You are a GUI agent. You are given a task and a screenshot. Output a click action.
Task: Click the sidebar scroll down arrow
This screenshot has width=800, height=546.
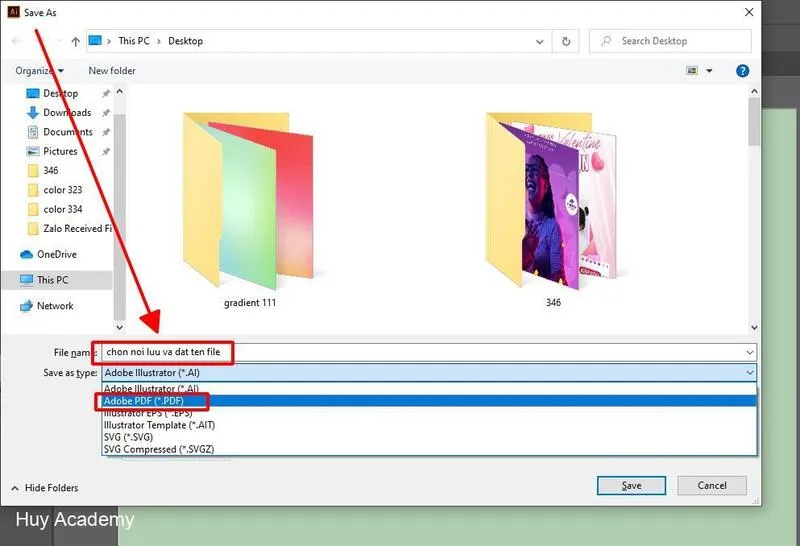pos(119,327)
